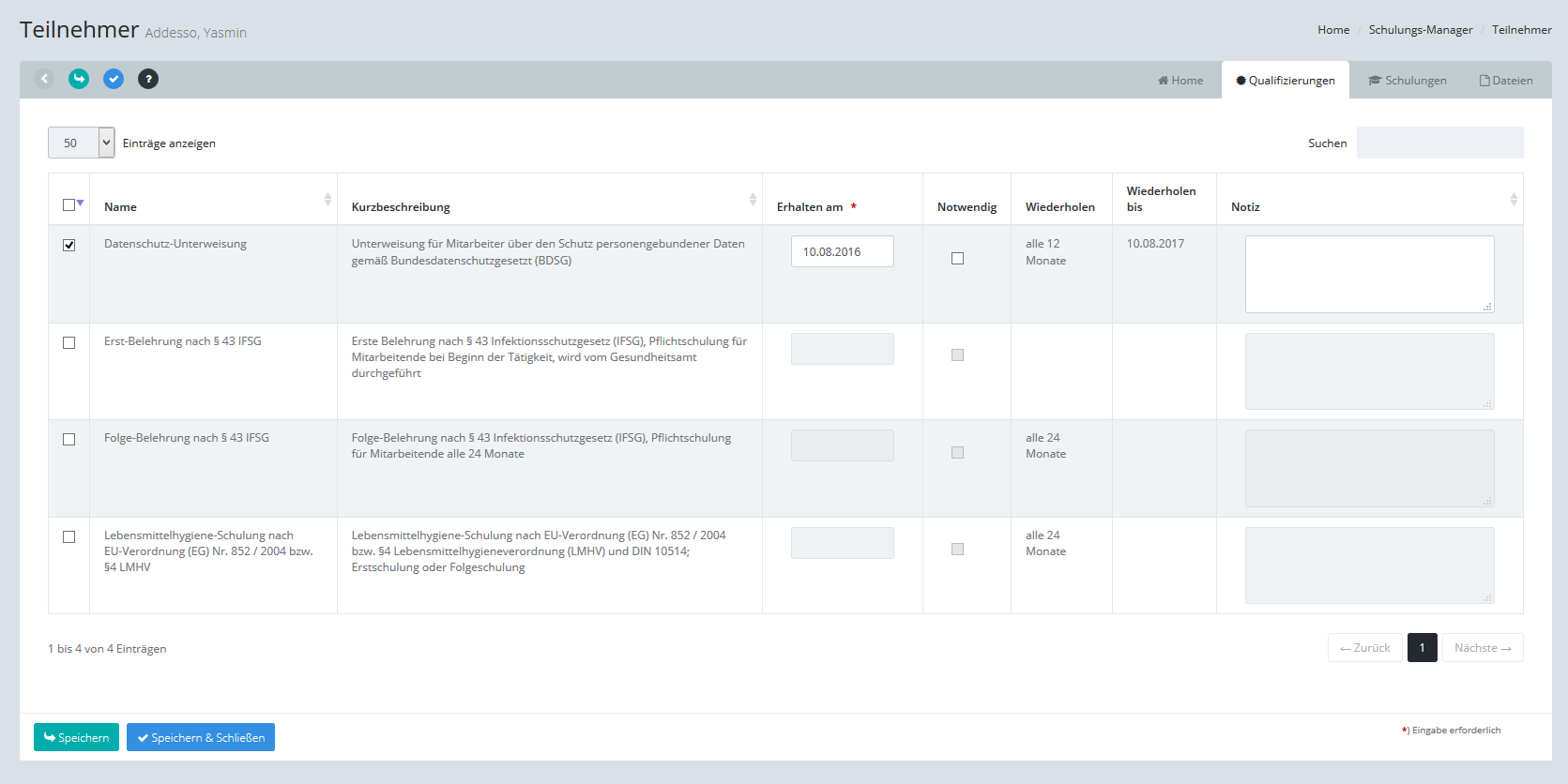Uncheck the Datenschutz-Unterweisung row checkbox
The width and height of the screenshot is (1568, 784).
(69, 245)
